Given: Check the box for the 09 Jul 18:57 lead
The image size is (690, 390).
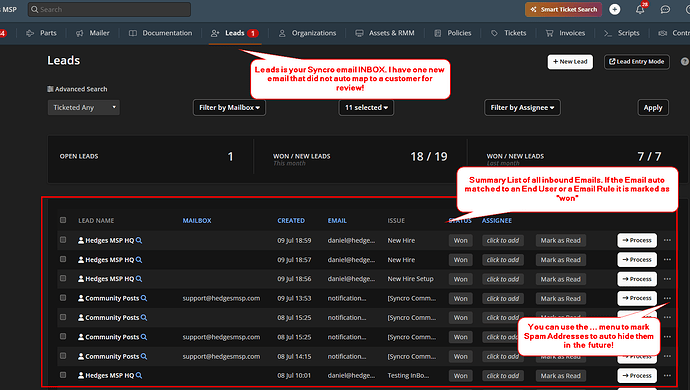Looking at the screenshot, I should pos(63,259).
